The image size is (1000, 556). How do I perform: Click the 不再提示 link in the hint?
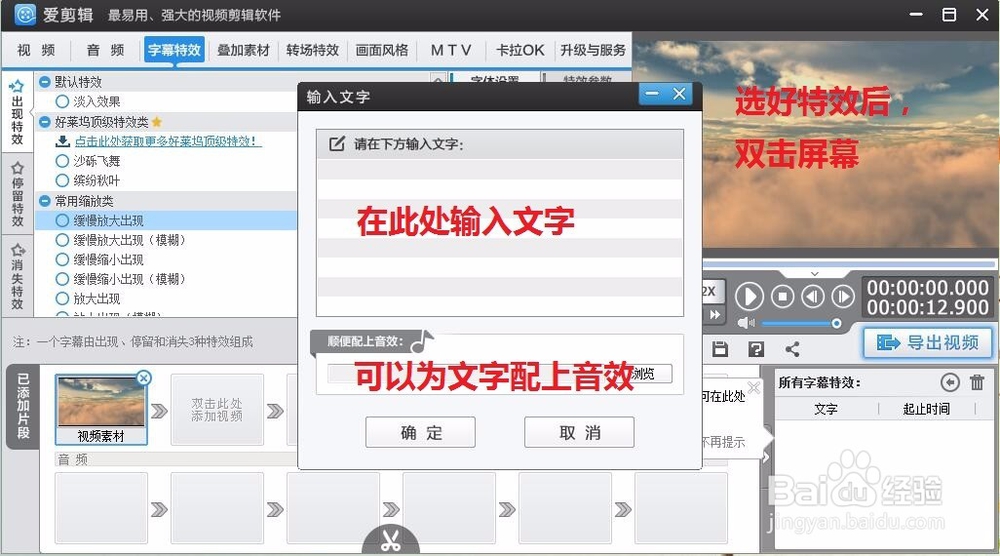(723, 442)
